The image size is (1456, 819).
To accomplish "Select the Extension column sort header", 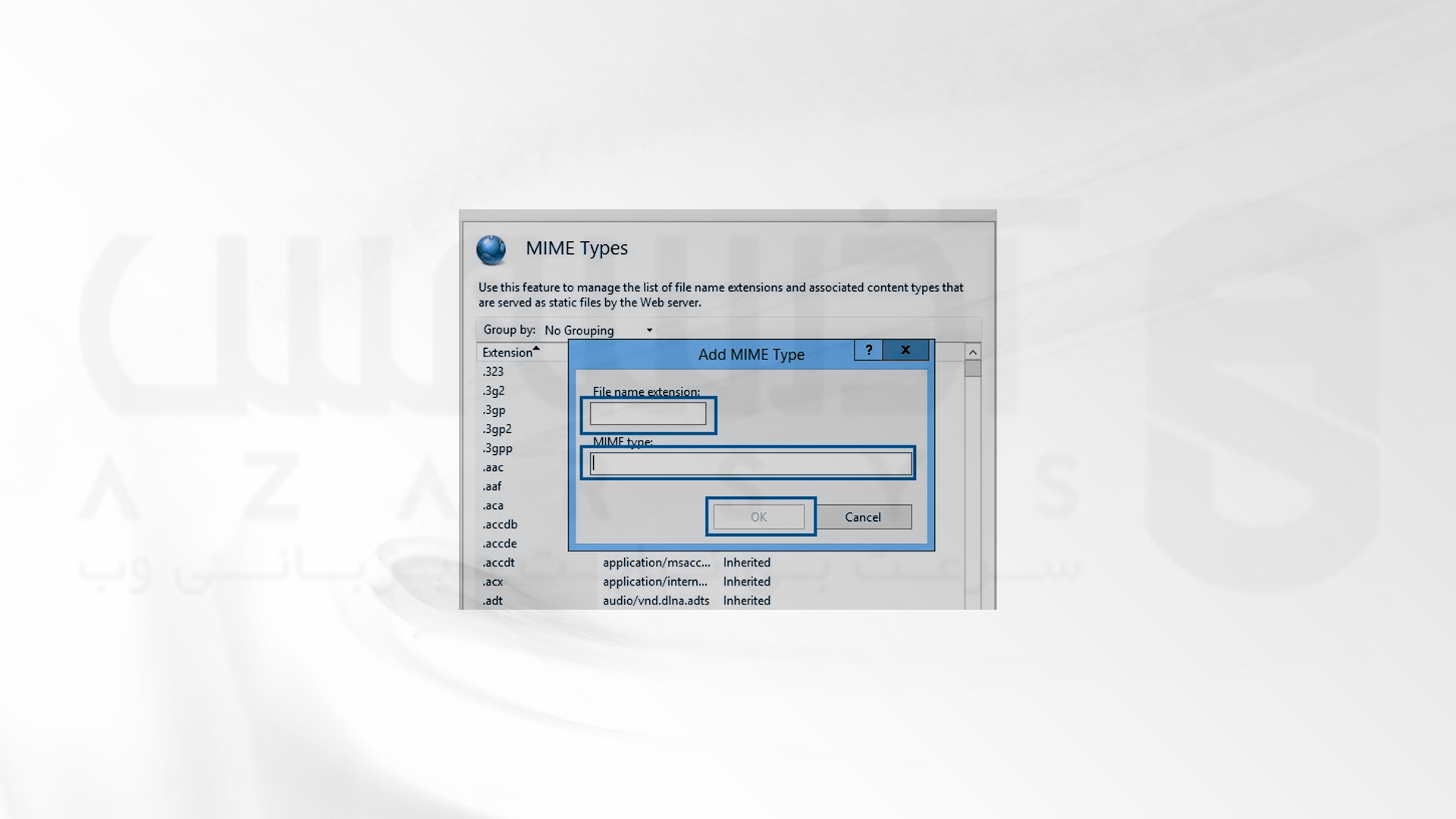I will 508,352.
